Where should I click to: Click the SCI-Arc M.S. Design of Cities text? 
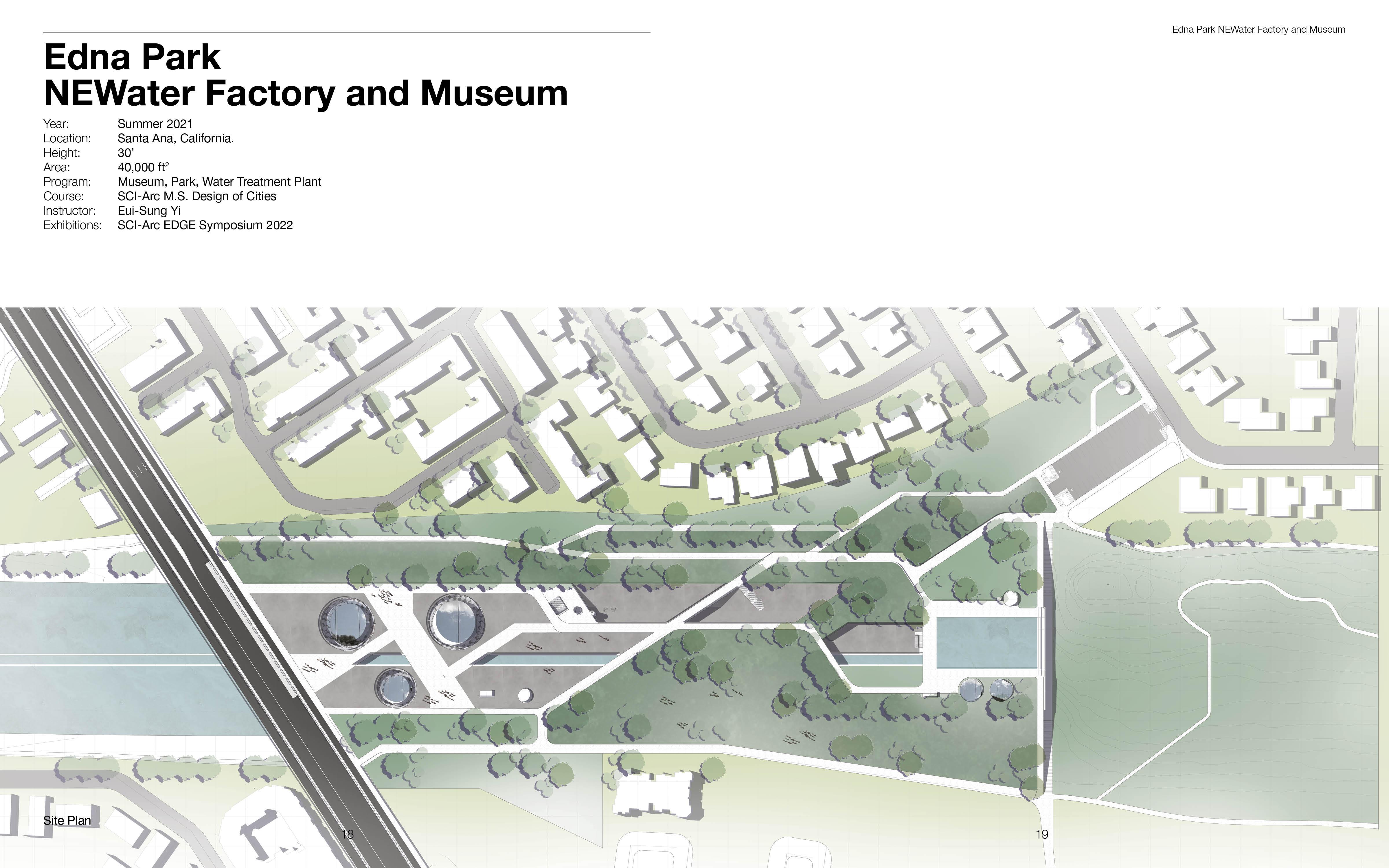(197, 196)
